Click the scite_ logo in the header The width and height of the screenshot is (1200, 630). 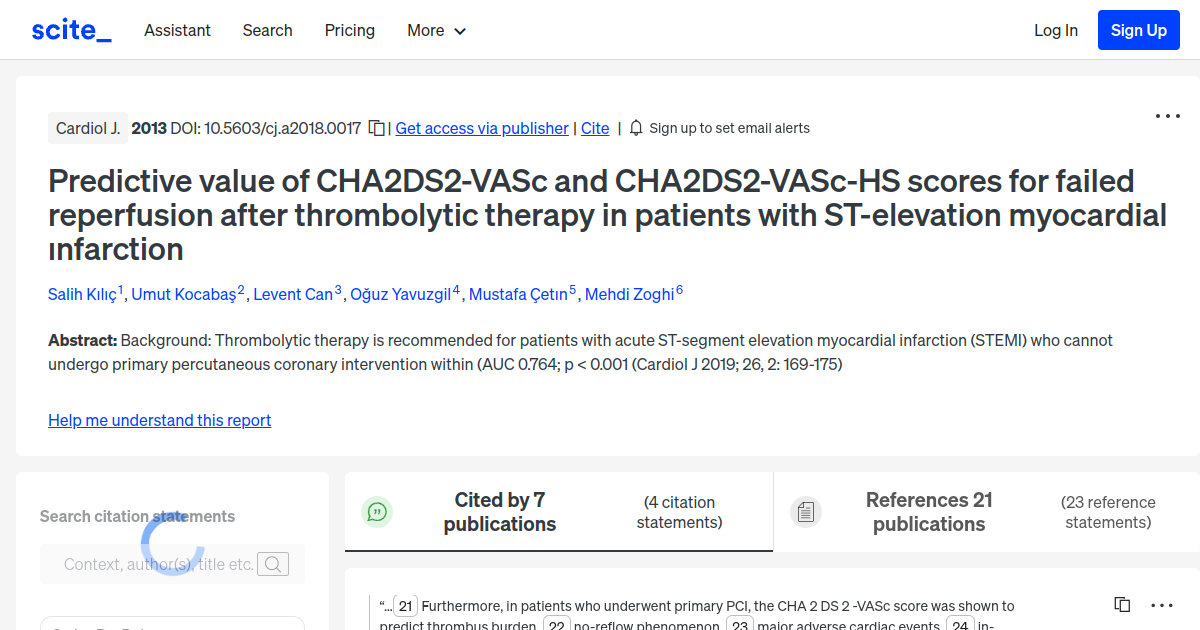[70, 29]
